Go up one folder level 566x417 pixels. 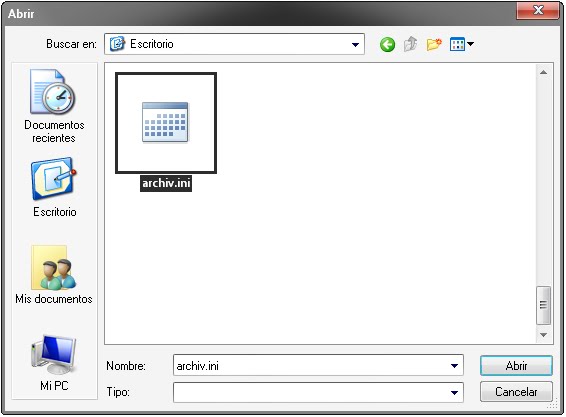coord(410,44)
